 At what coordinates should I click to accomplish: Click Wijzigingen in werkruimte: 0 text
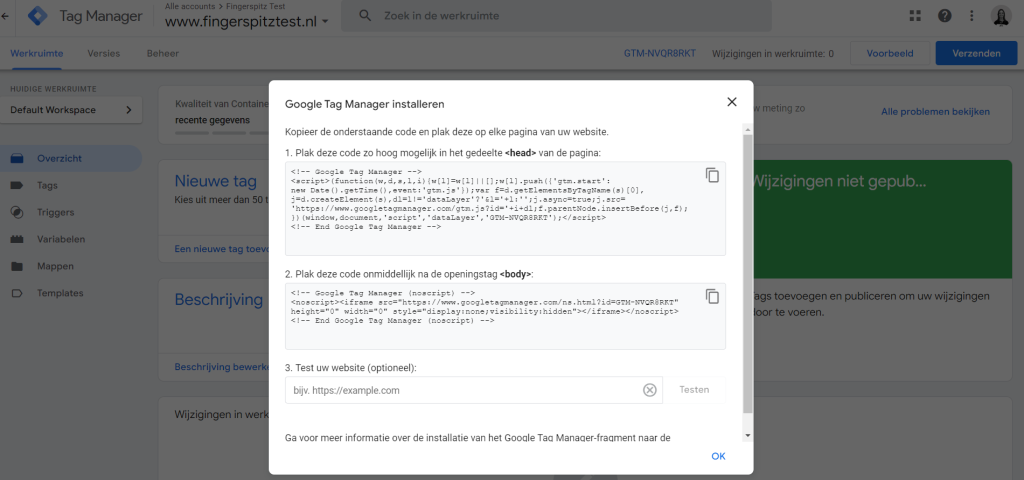pyautogui.click(x=773, y=54)
